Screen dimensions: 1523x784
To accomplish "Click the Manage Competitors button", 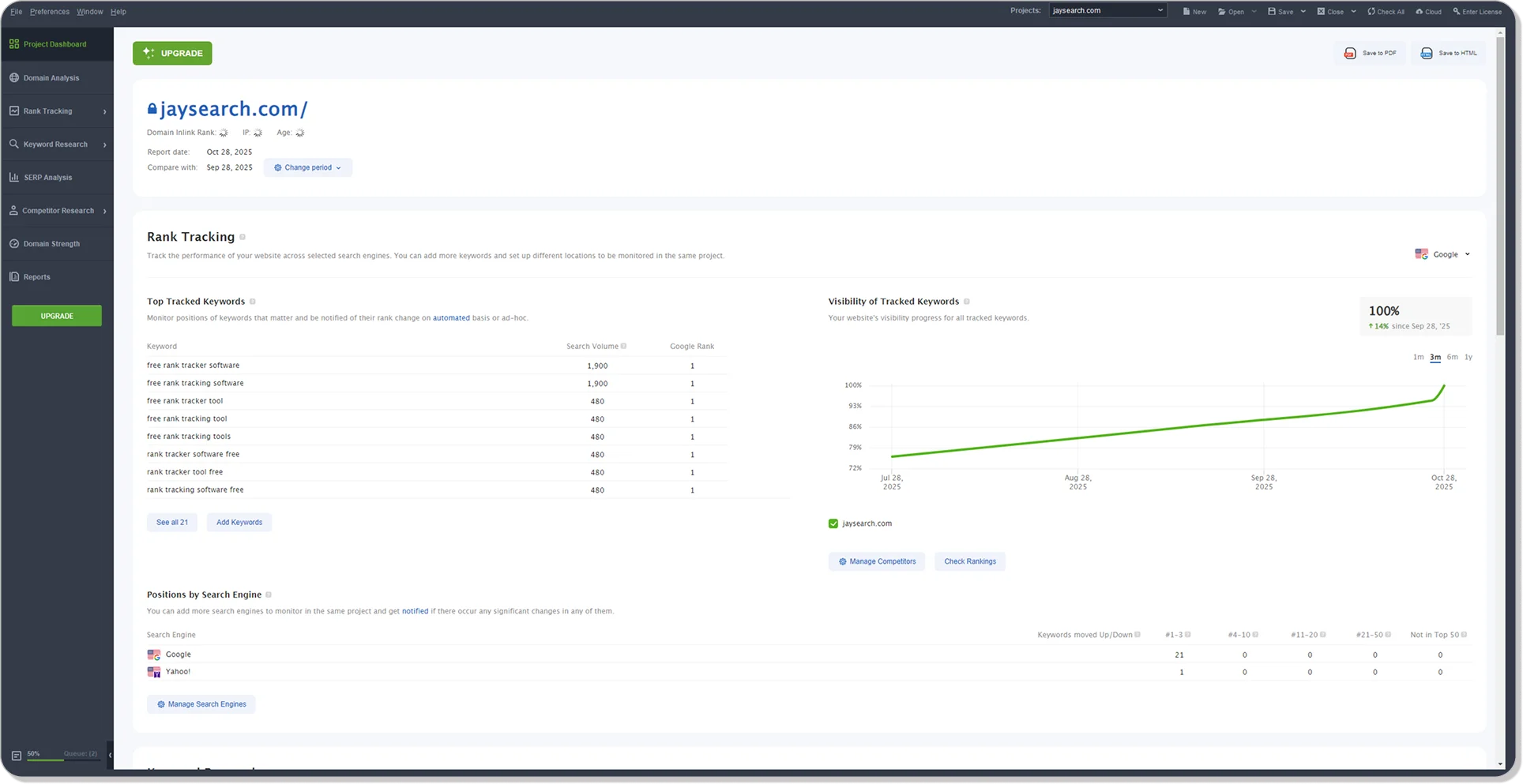I will (x=877, y=561).
